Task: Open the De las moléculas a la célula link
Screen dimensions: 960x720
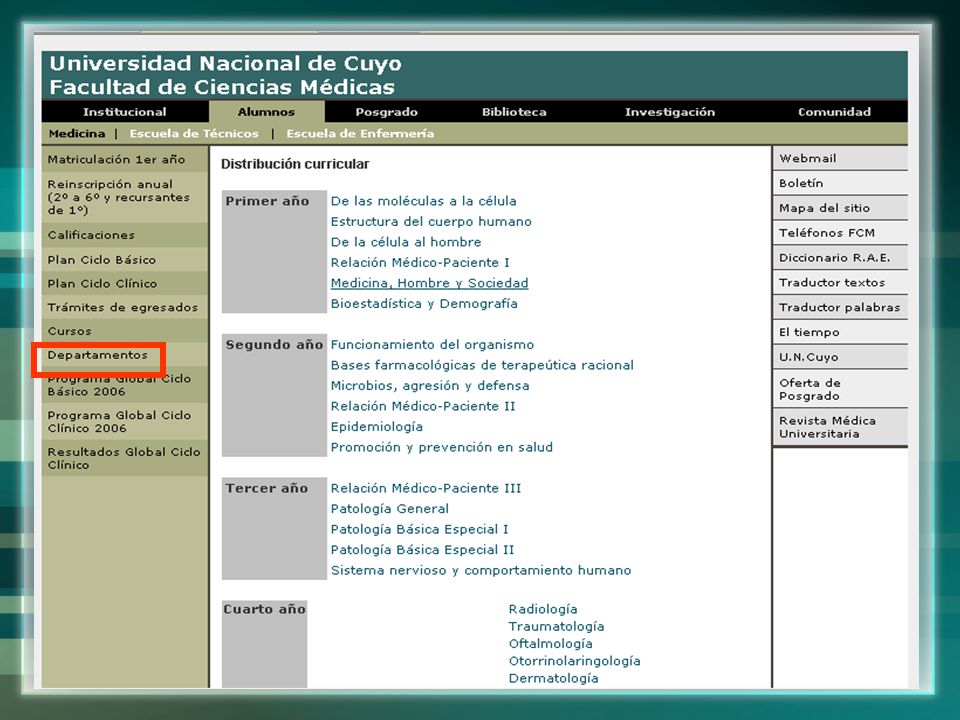Action: point(424,201)
